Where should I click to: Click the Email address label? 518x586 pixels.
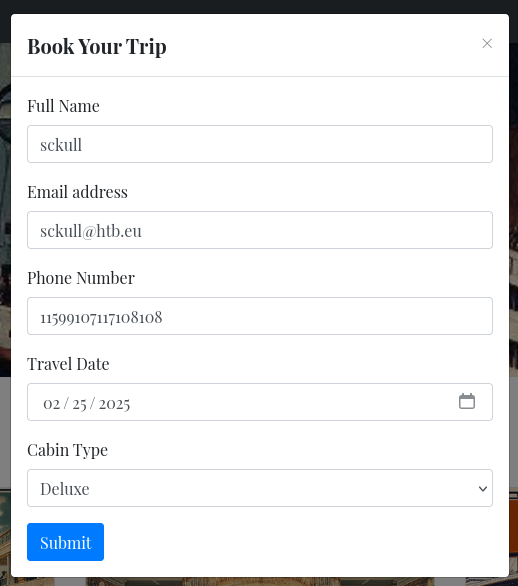click(77, 192)
